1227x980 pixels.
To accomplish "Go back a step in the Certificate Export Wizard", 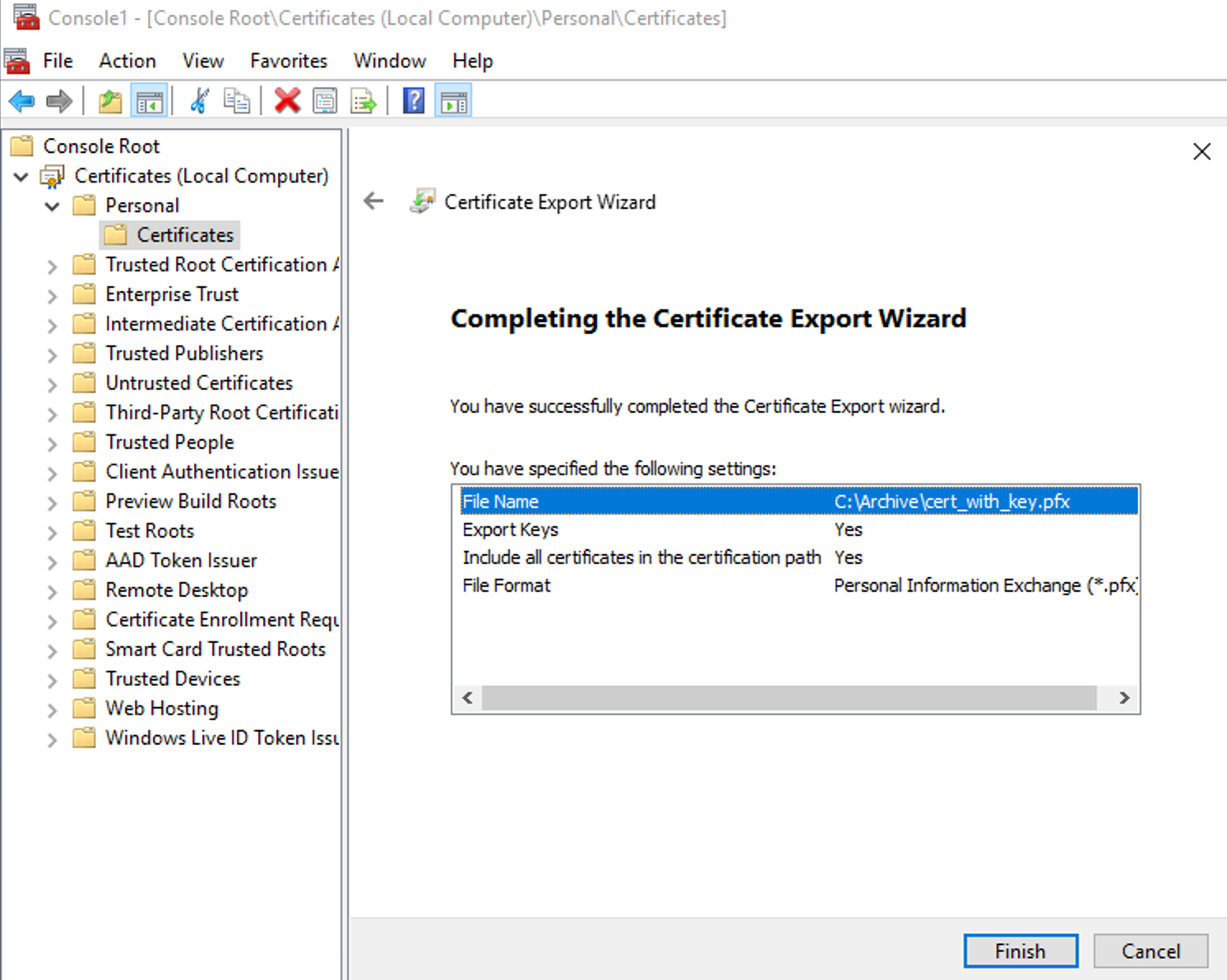I will pos(374,201).
